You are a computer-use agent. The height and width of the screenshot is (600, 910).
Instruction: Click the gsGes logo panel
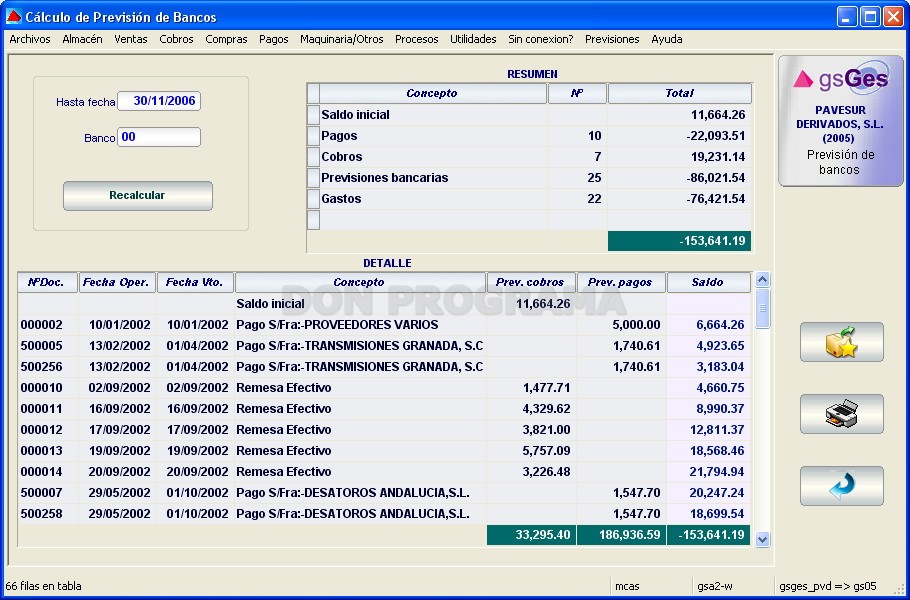[840, 121]
